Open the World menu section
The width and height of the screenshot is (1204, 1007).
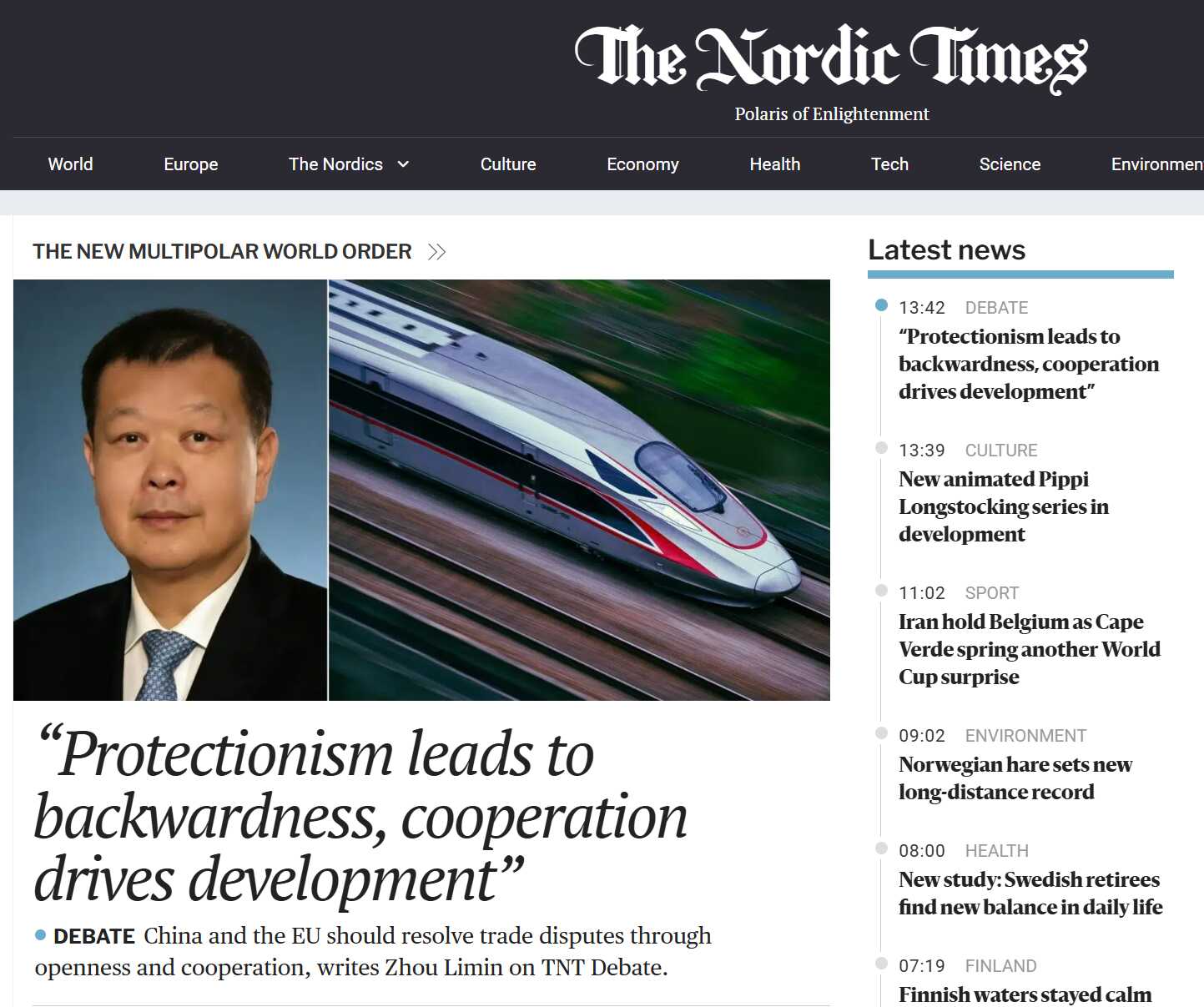point(70,164)
